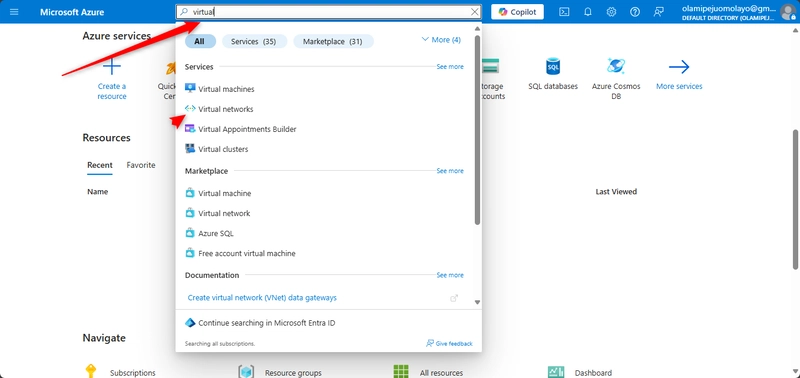
Task: Expand the More (4) filter dropdown
Action: click(441, 40)
